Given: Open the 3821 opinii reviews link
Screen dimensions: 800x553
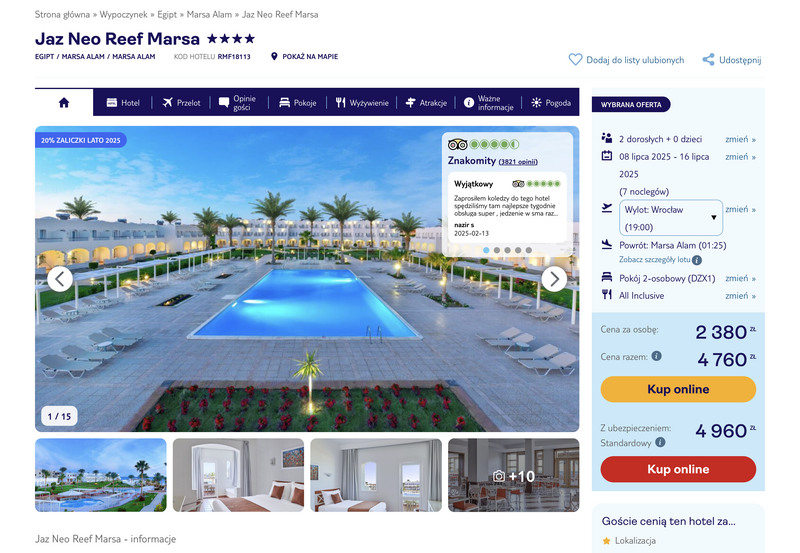Looking at the screenshot, I should coord(517,162).
